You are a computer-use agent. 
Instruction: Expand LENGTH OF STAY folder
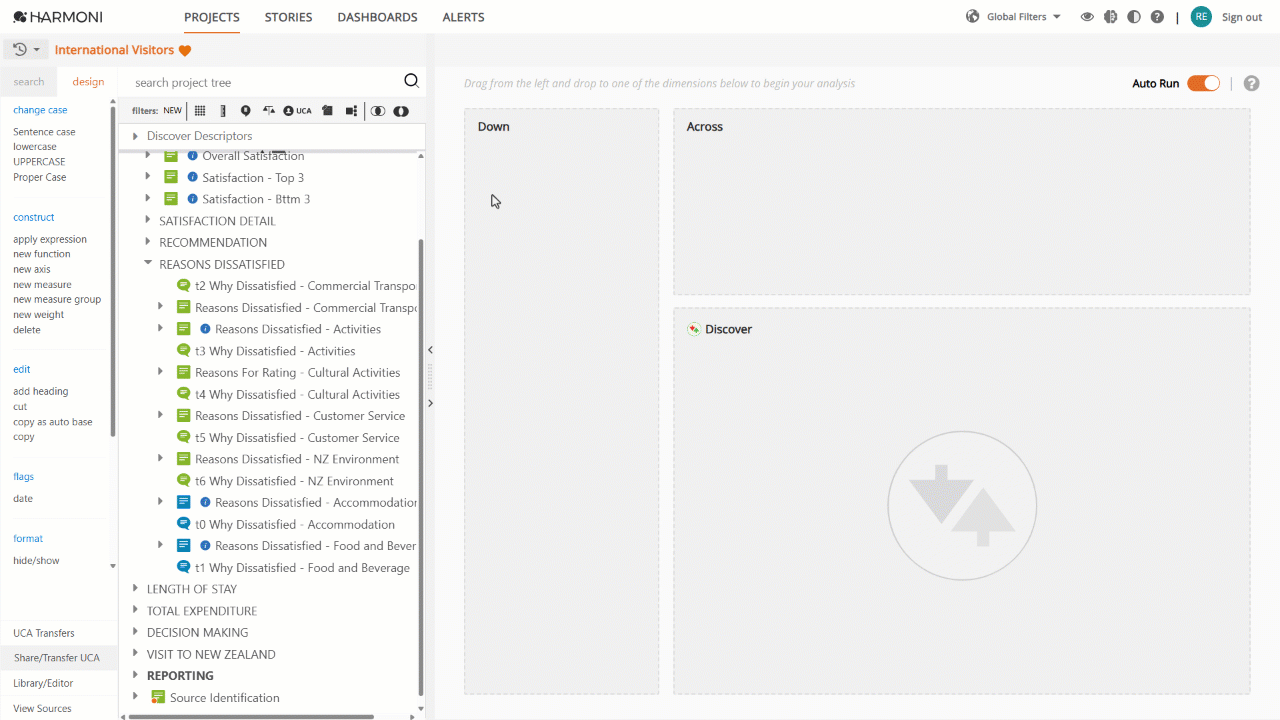click(x=135, y=589)
